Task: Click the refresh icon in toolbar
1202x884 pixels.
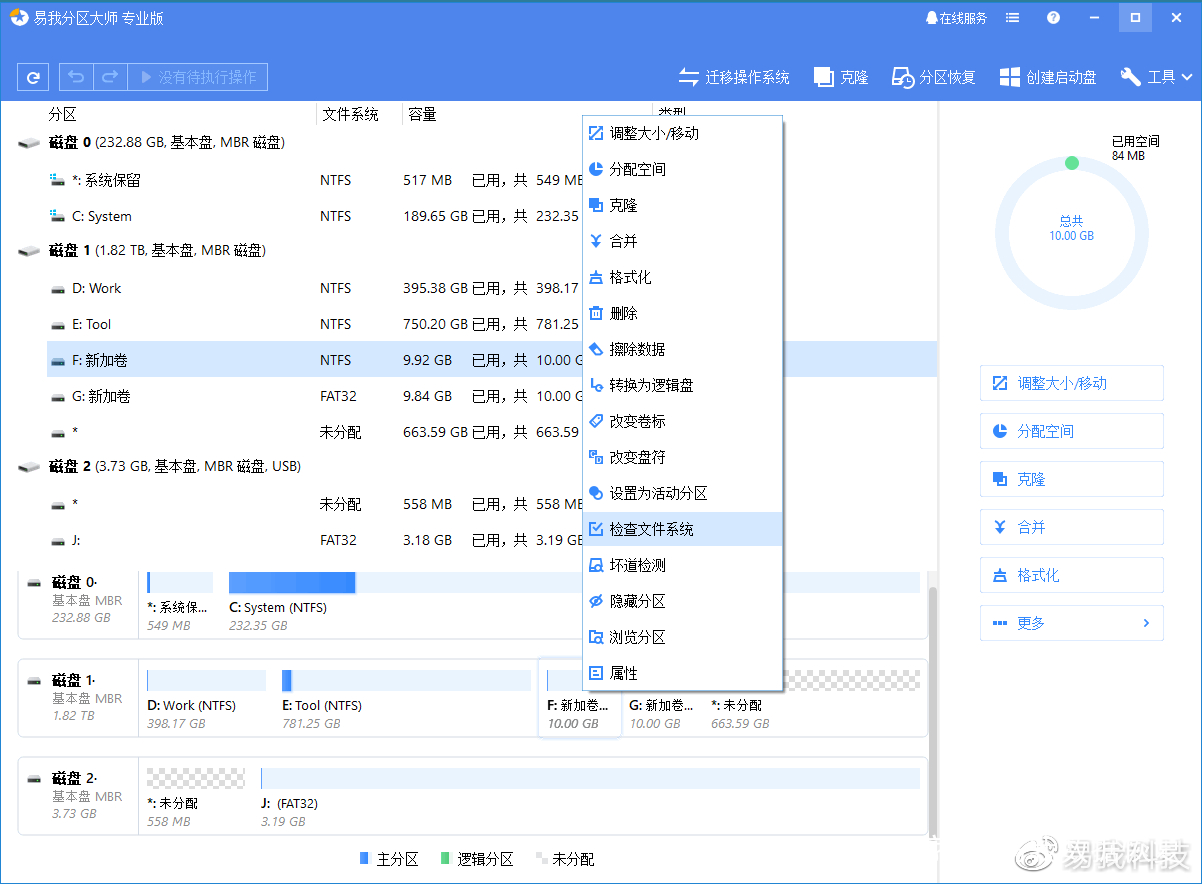Action: [x=34, y=77]
